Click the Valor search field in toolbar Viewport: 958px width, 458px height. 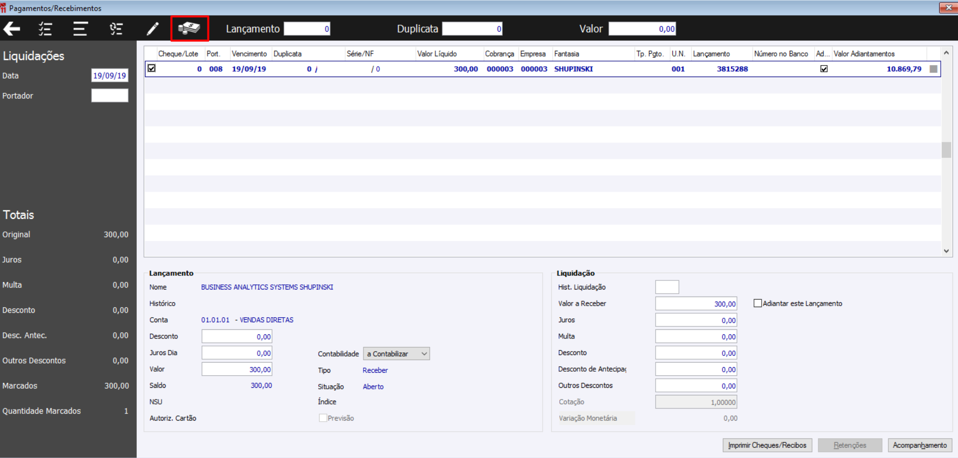pos(642,29)
